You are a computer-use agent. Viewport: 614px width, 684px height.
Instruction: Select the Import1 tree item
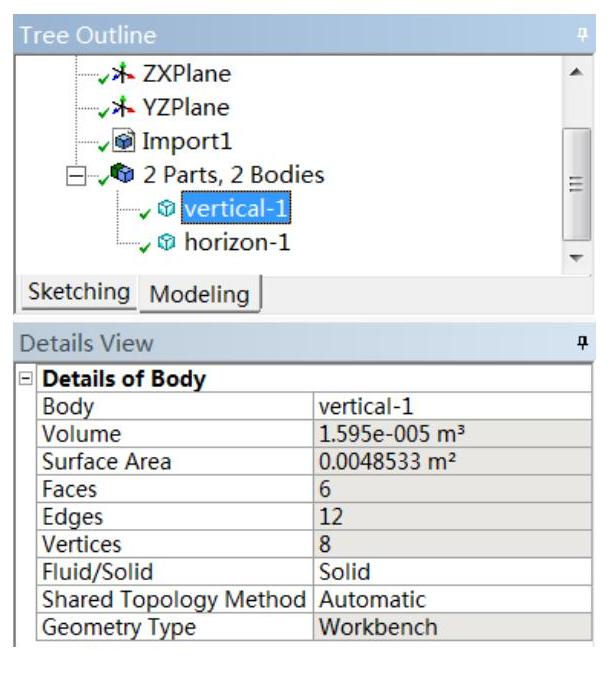[187, 141]
